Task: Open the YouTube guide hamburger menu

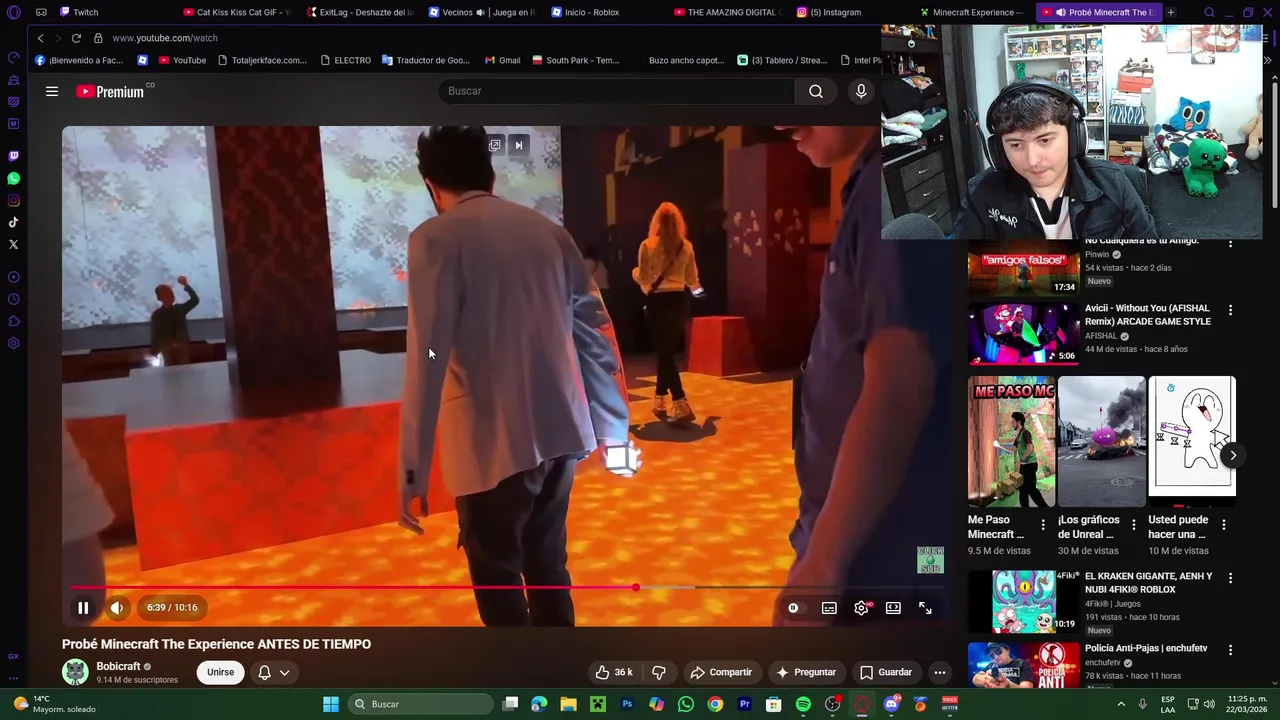Action: [x=52, y=91]
